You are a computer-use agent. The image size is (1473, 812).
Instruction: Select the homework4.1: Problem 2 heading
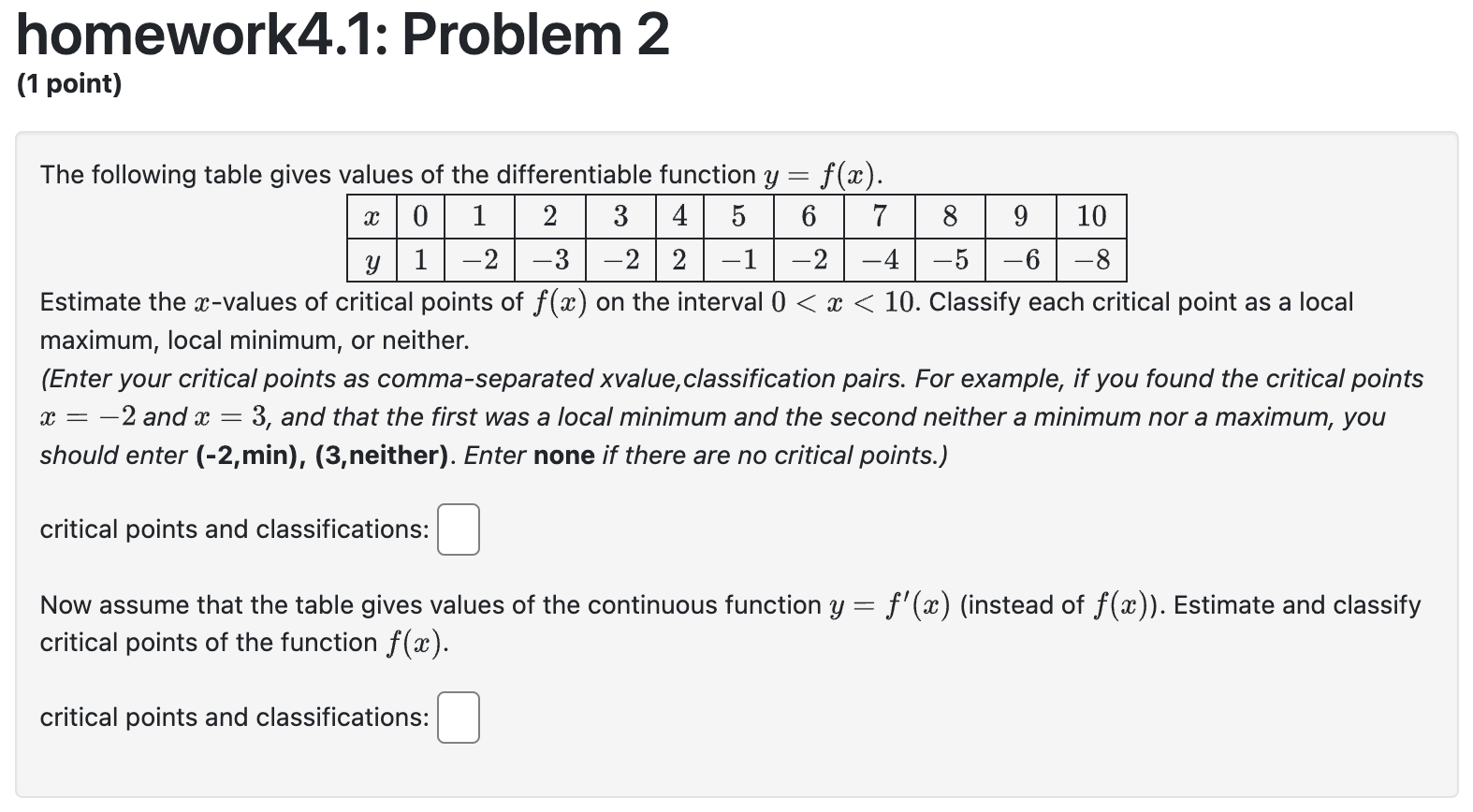click(342, 37)
